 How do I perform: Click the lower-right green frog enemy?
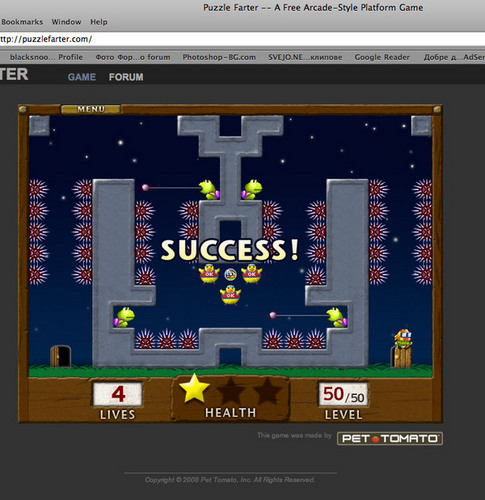pyautogui.click(x=337, y=317)
